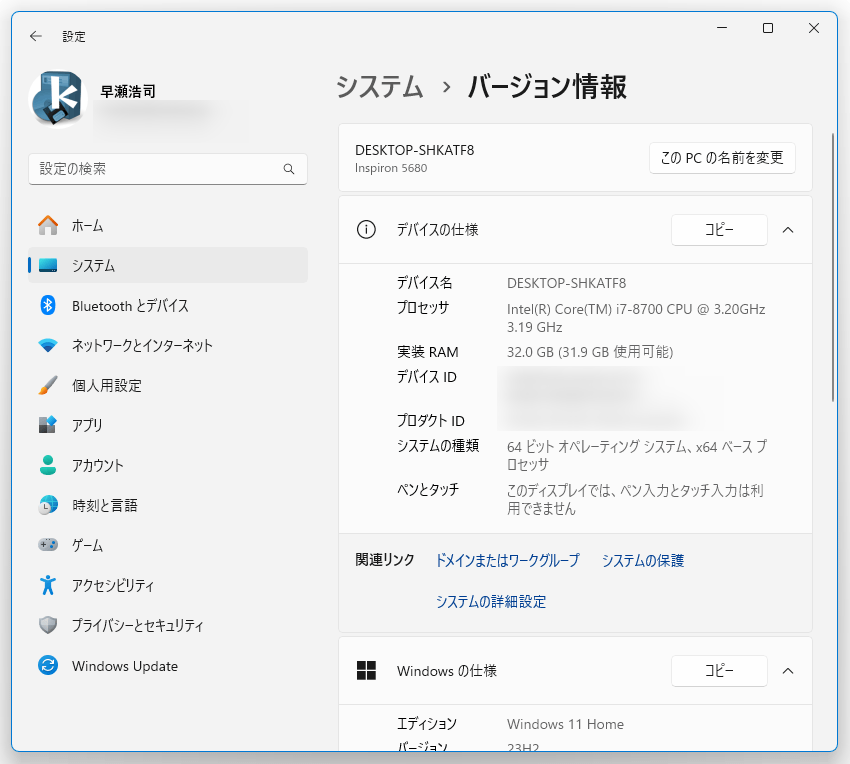Select システム display icon in sidebar

click(48, 266)
